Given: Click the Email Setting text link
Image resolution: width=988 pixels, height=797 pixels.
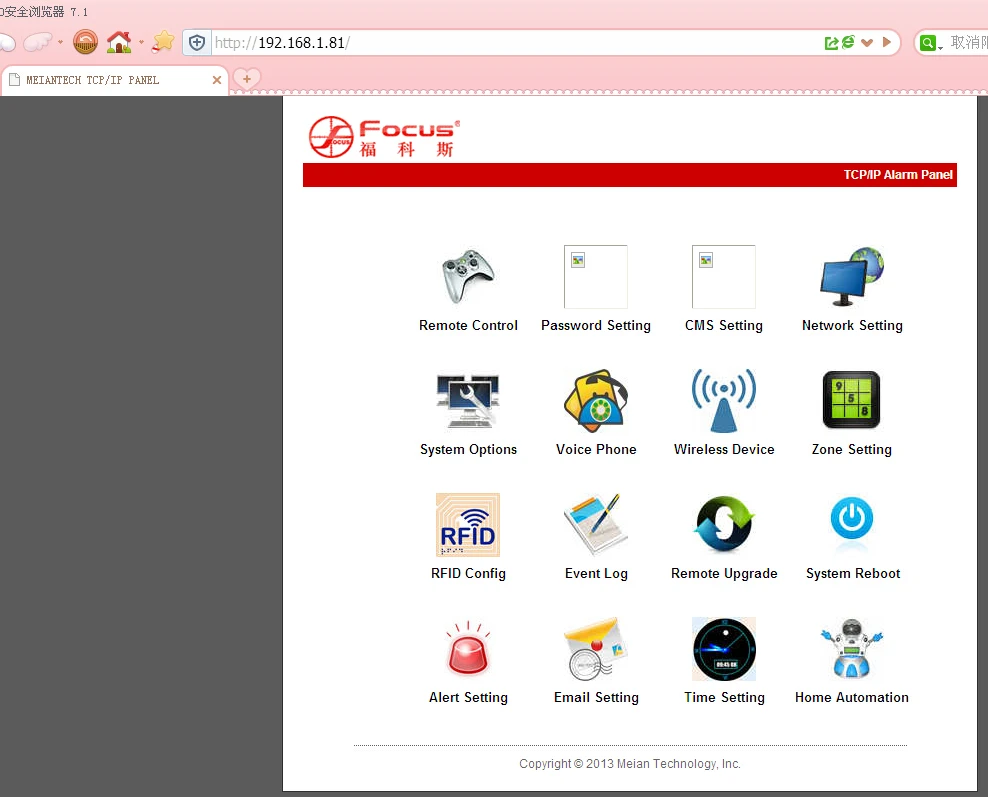Looking at the screenshot, I should [595, 698].
